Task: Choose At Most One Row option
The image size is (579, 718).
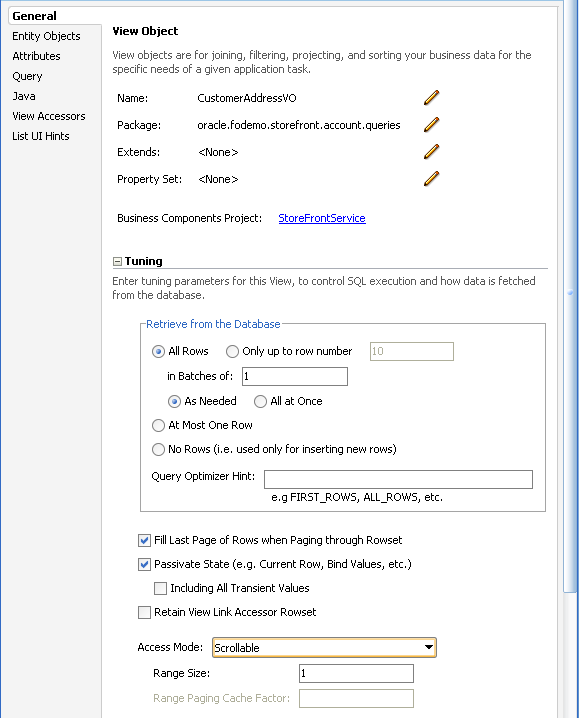Action: (x=158, y=425)
